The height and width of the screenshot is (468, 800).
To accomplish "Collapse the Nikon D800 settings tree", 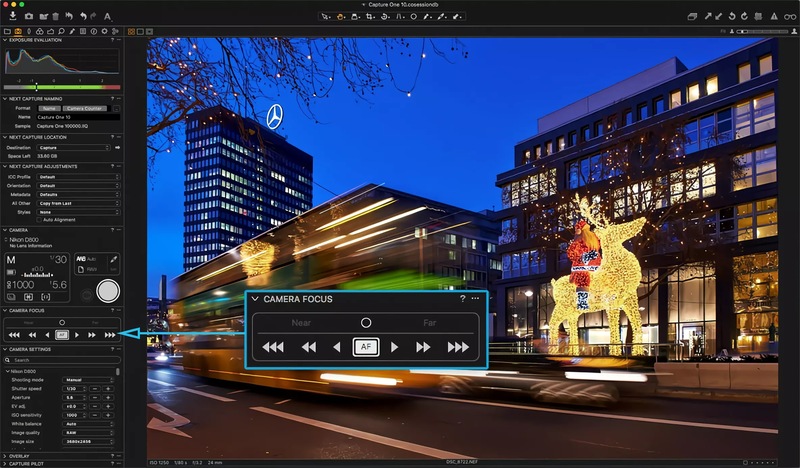I will click(x=8, y=371).
